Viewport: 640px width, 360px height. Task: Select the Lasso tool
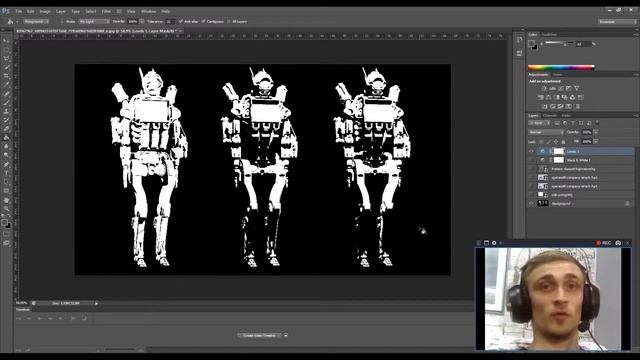tap(6, 58)
